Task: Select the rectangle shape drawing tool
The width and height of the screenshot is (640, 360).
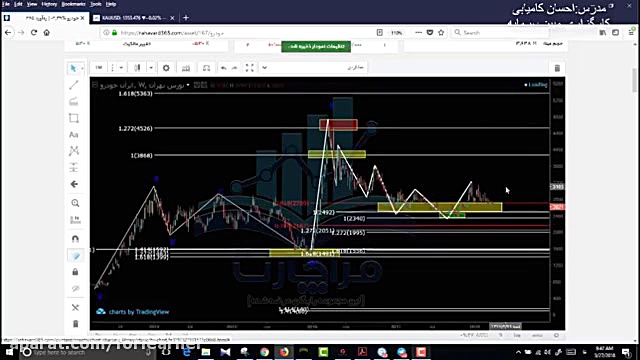Action: (74, 118)
